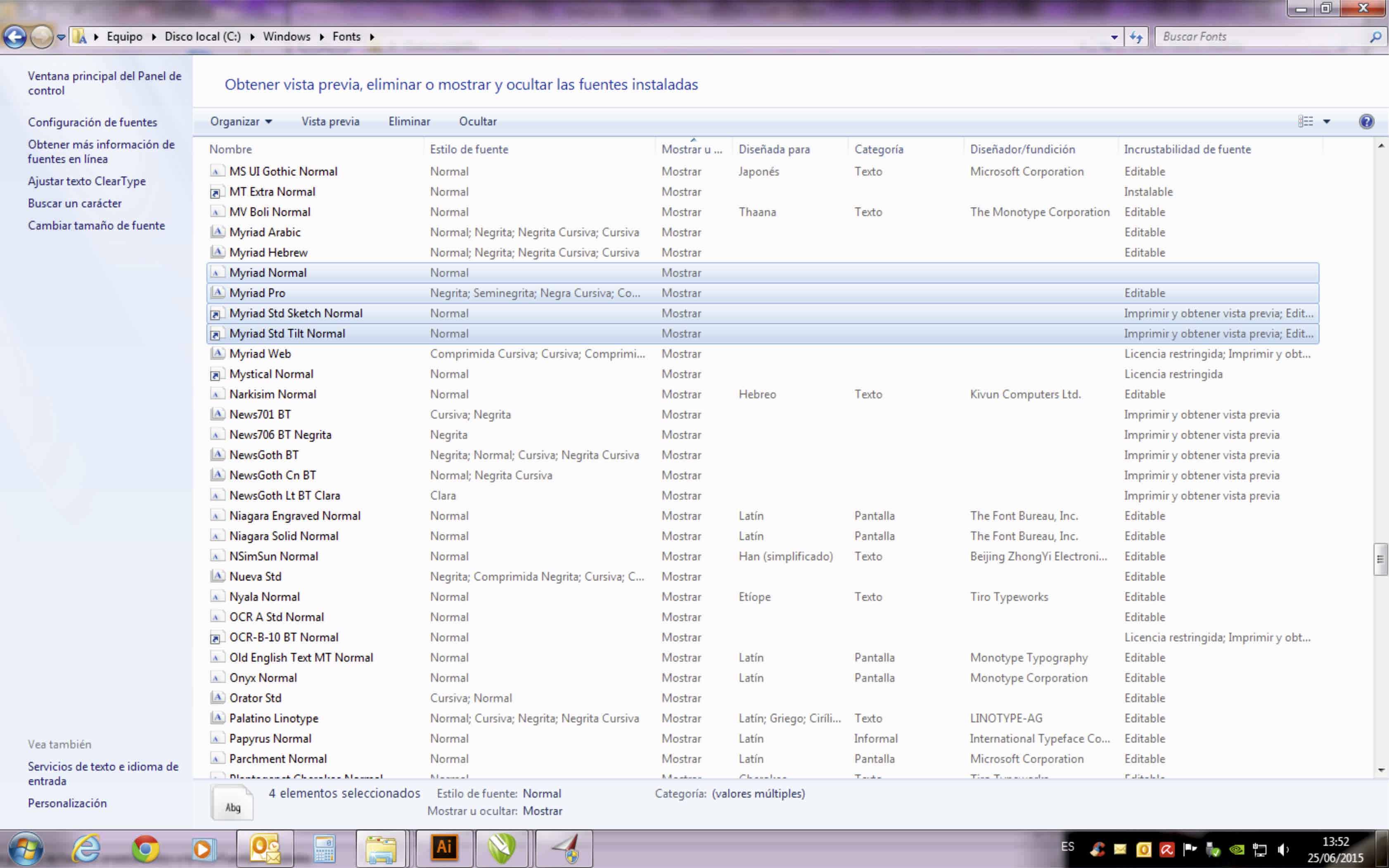Switch to CorelDRAW in the taskbar
The width and height of the screenshot is (1389, 868).
502,849
